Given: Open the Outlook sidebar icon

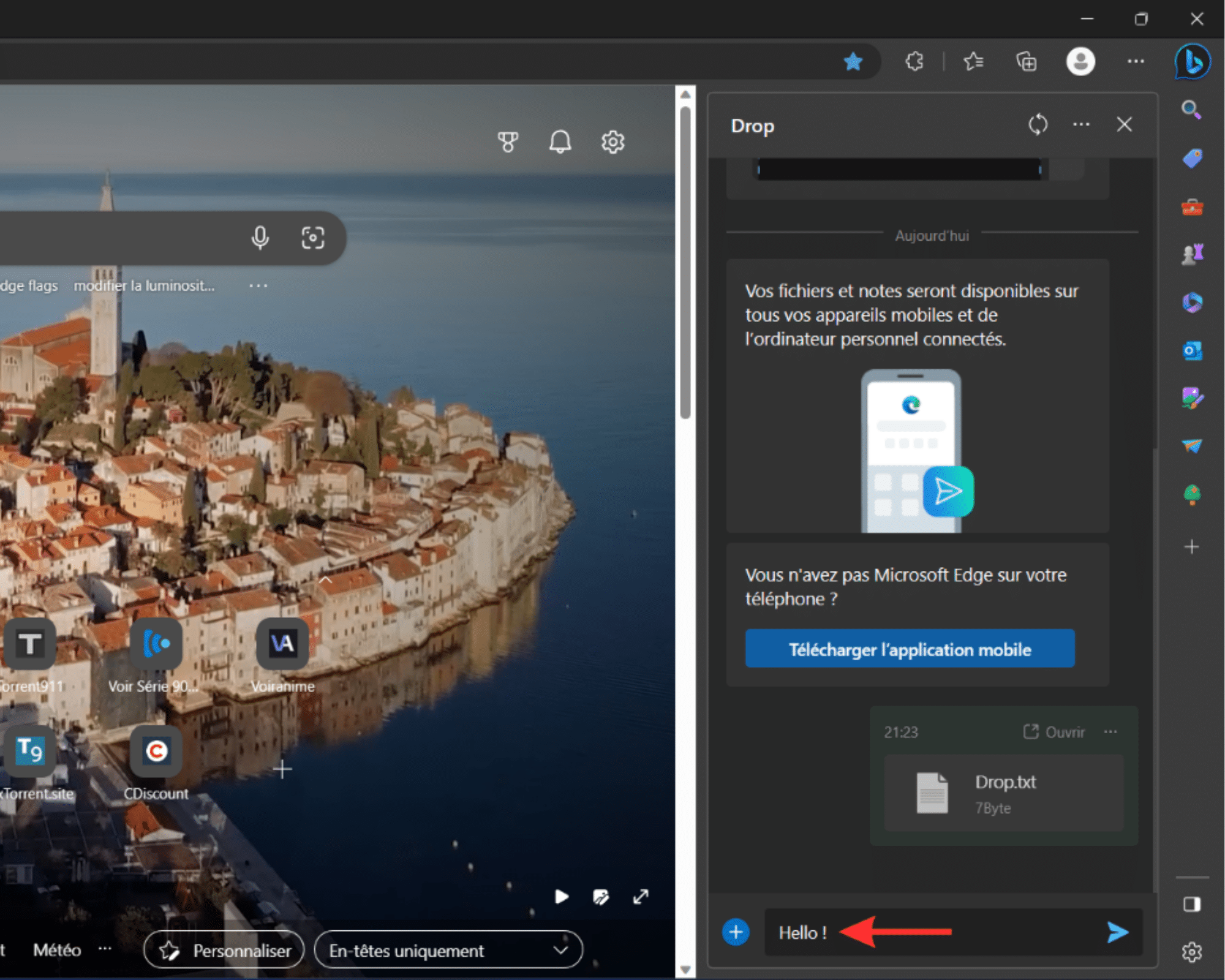Looking at the screenshot, I should pos(1192,351).
